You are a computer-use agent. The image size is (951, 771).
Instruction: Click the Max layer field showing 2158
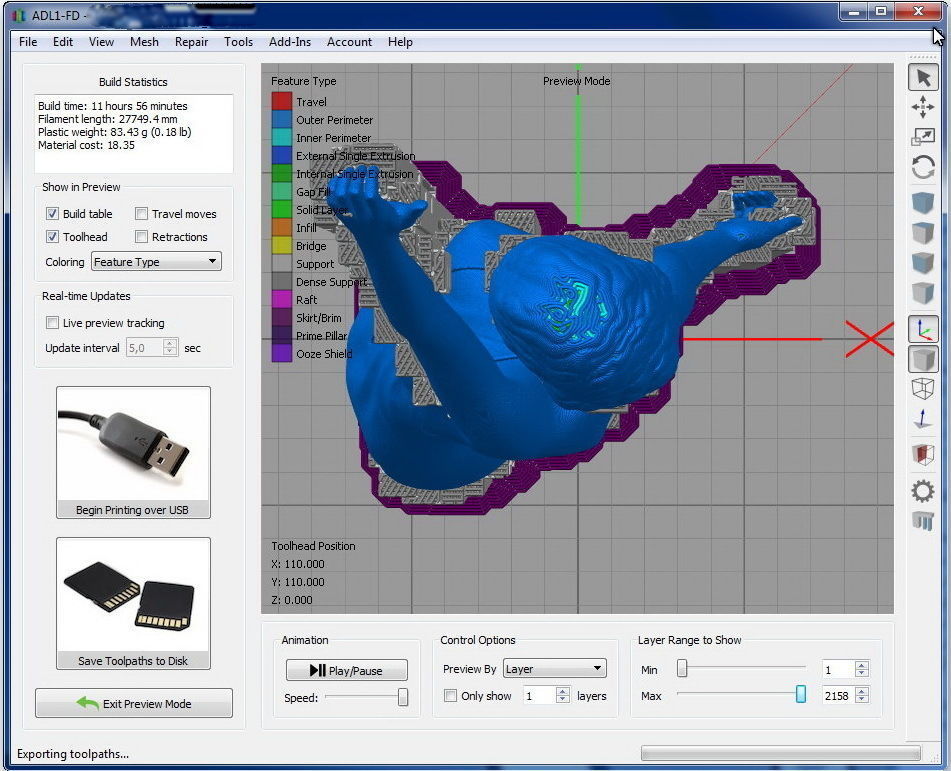coord(838,696)
